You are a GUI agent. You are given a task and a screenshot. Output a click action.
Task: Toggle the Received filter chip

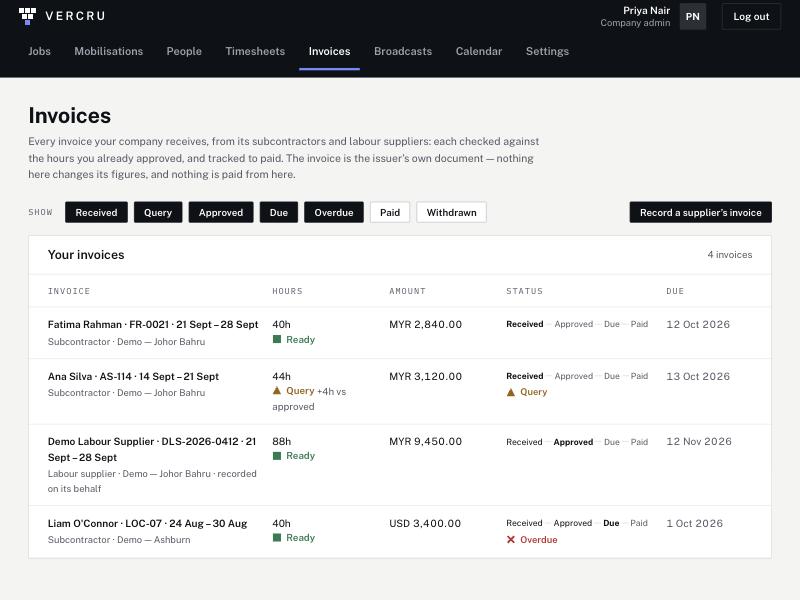pos(96,212)
